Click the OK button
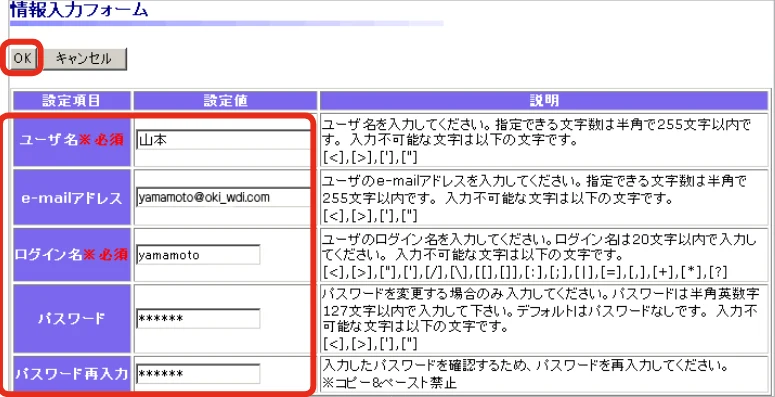This screenshot has width=775, height=397. 22,58
